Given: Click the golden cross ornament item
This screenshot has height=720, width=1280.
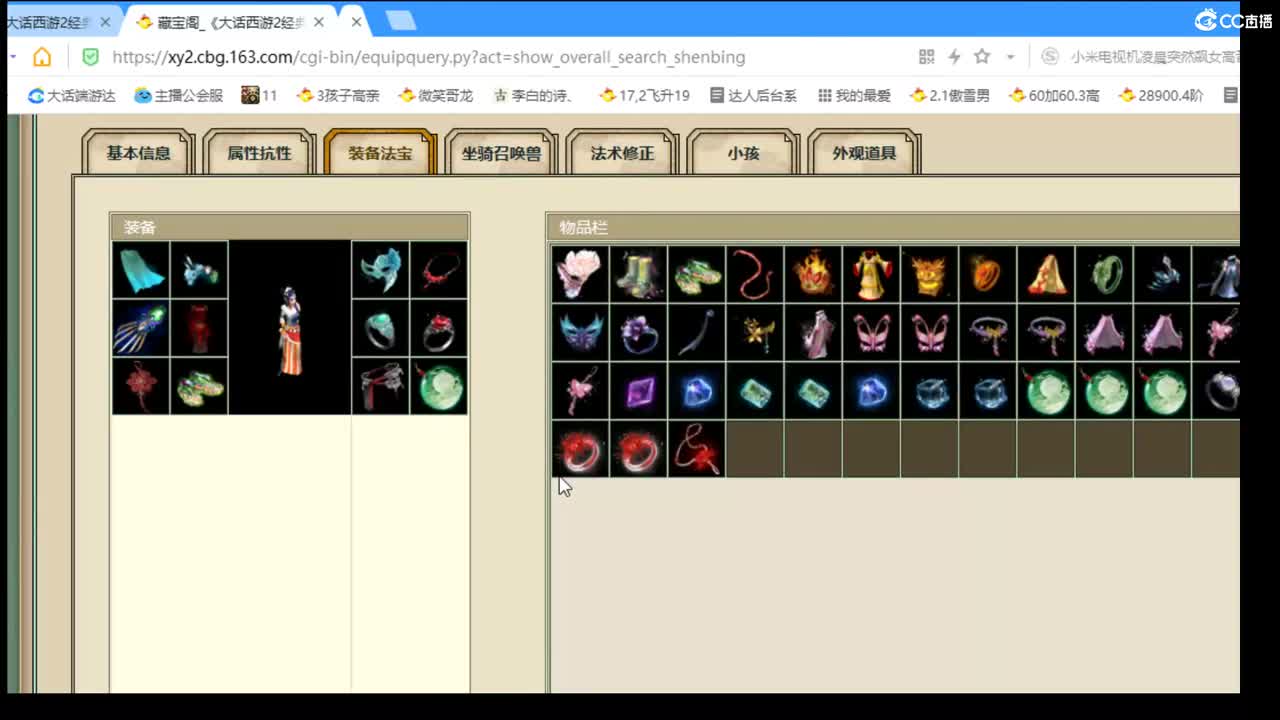Looking at the screenshot, I should (755, 332).
